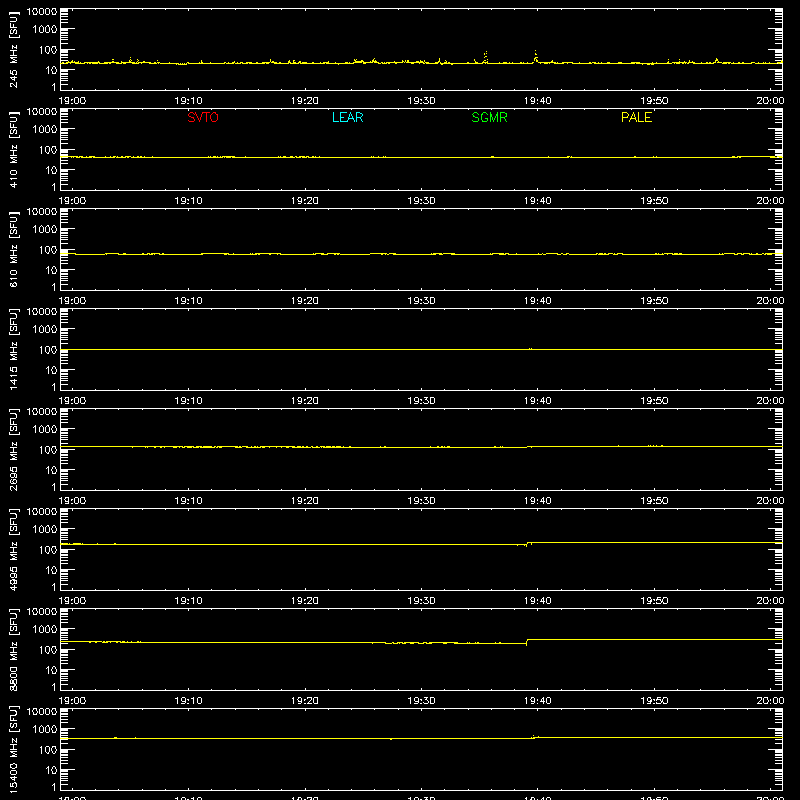Click the 10000 y-axis label of 245 MHz plot
Image resolution: width=800 pixels, height=800 pixels.
pos(42,12)
